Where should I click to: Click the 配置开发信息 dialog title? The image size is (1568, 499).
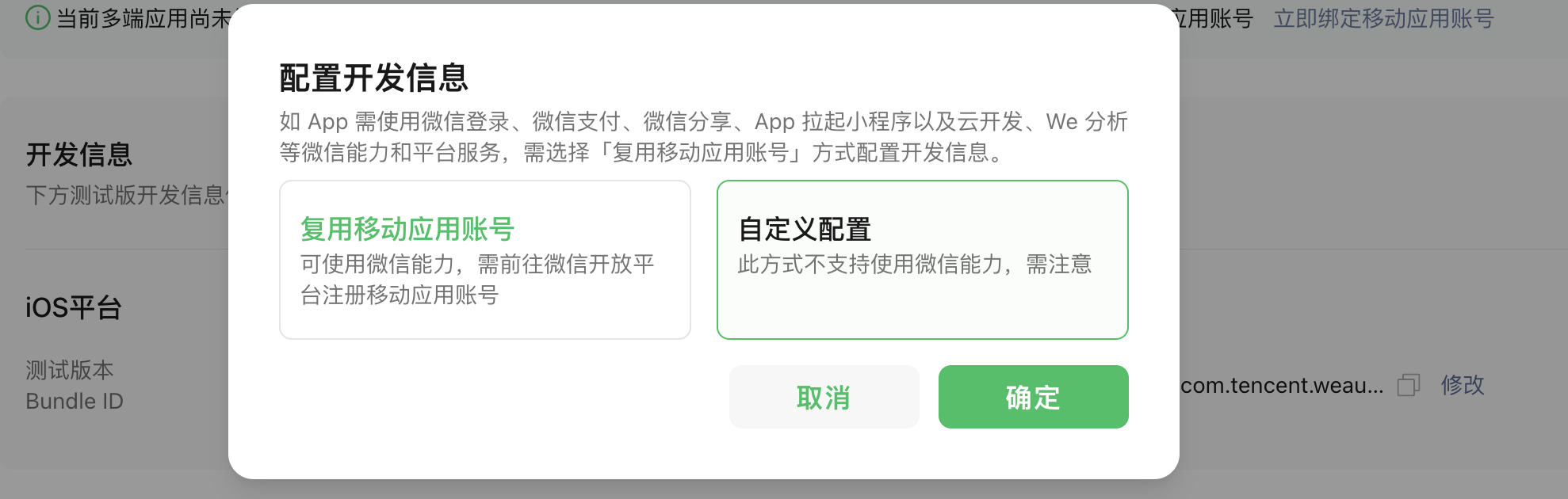(x=374, y=78)
